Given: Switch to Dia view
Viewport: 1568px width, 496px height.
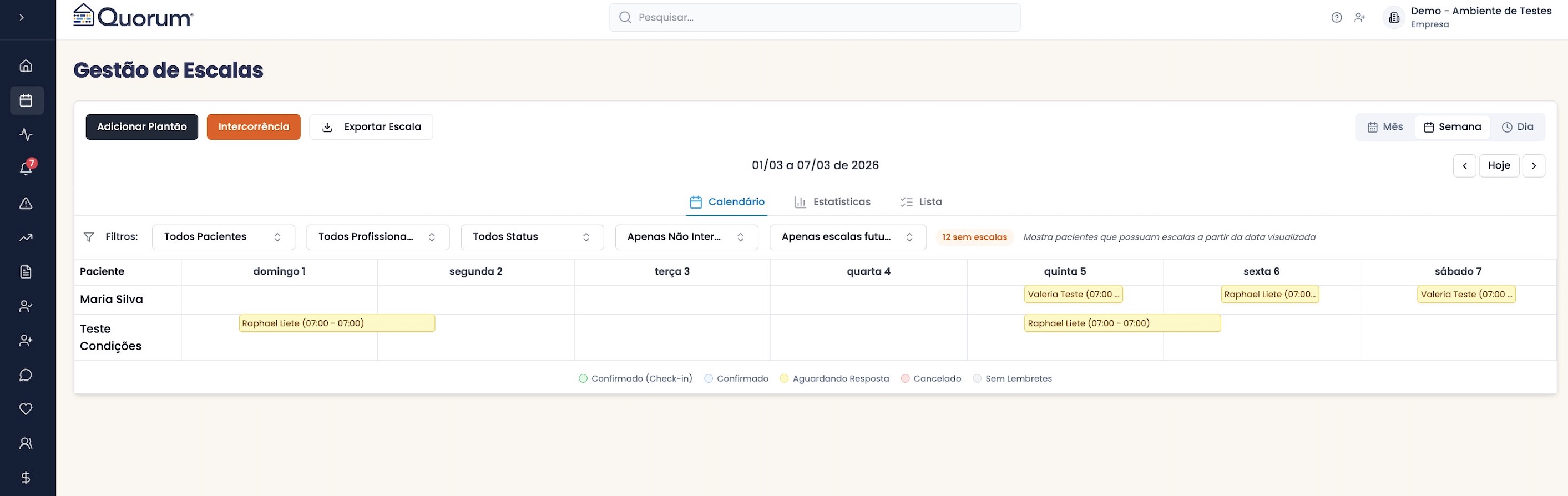Looking at the screenshot, I should [1517, 127].
